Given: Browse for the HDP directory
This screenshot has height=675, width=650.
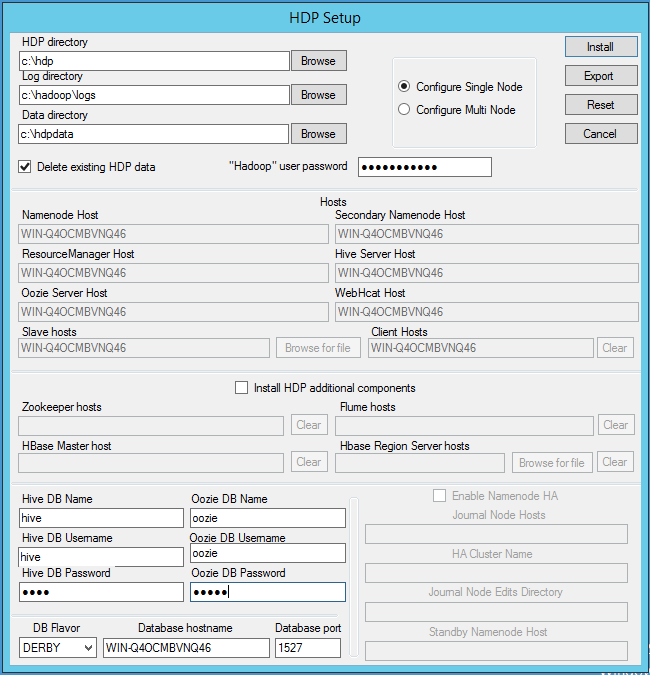Looking at the screenshot, I should 319,61.
